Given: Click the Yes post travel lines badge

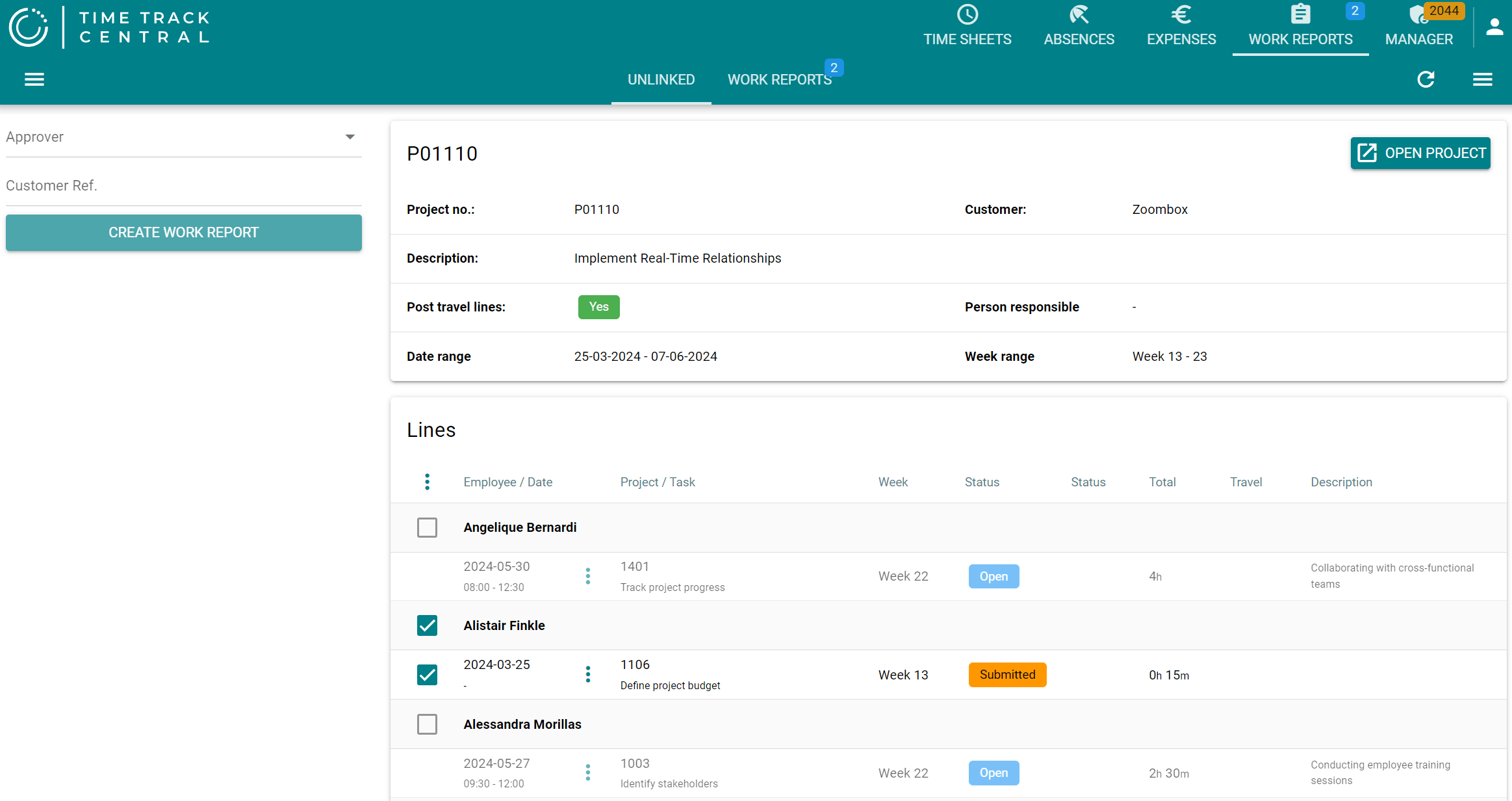Looking at the screenshot, I should pos(598,307).
